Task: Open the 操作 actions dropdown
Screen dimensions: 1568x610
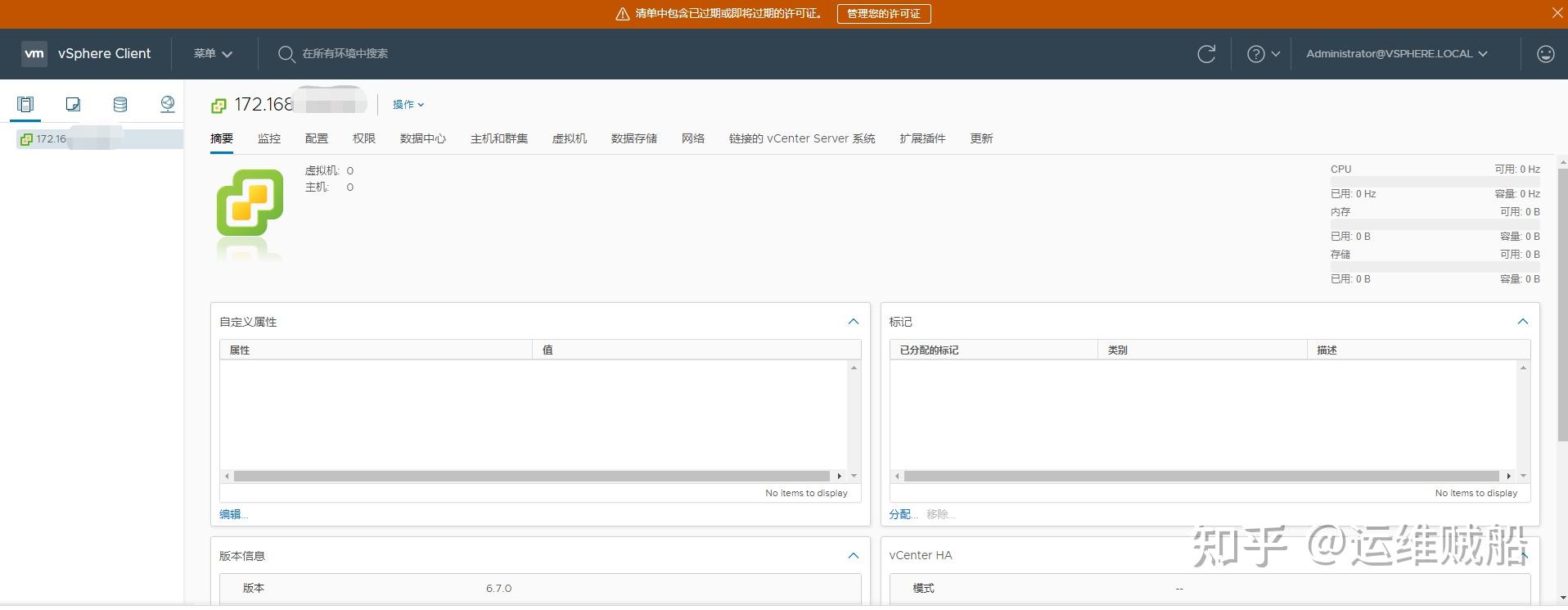Action: [408, 105]
